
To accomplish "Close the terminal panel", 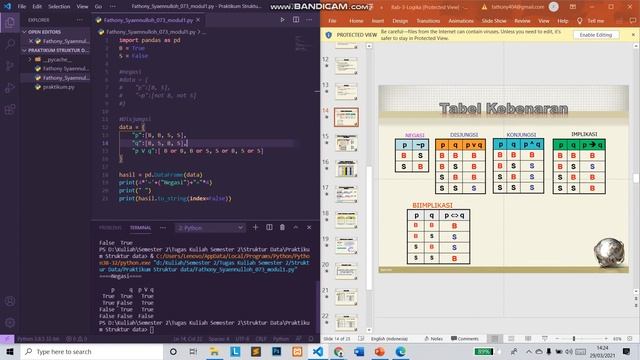I will coord(309,227).
